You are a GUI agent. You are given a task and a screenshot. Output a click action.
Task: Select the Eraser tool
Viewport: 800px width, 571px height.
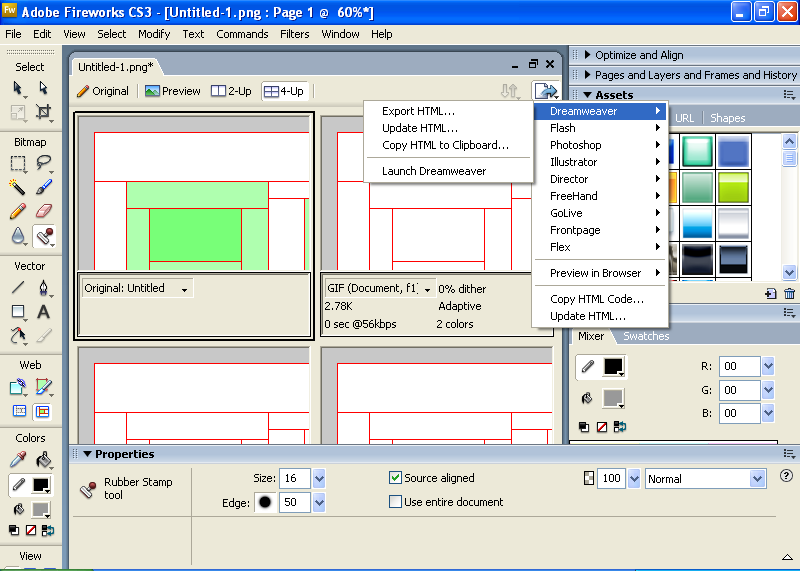click(44, 211)
